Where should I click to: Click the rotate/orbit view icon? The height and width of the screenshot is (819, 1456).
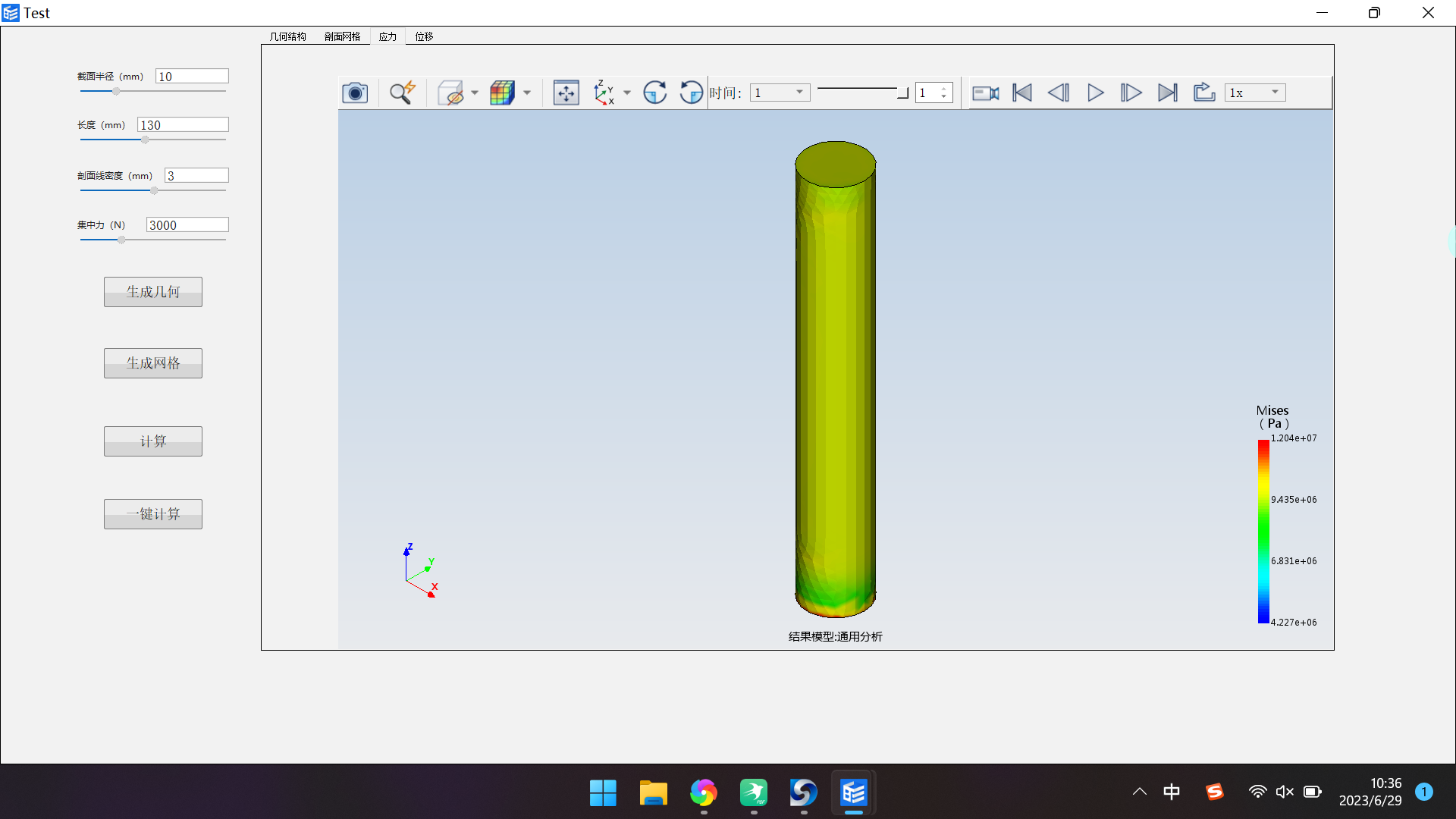655,92
